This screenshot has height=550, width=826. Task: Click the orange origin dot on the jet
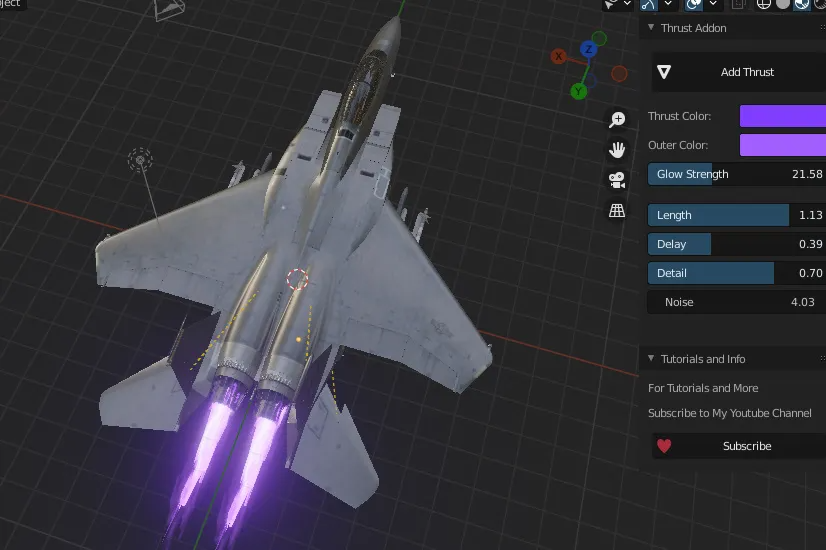(299, 340)
